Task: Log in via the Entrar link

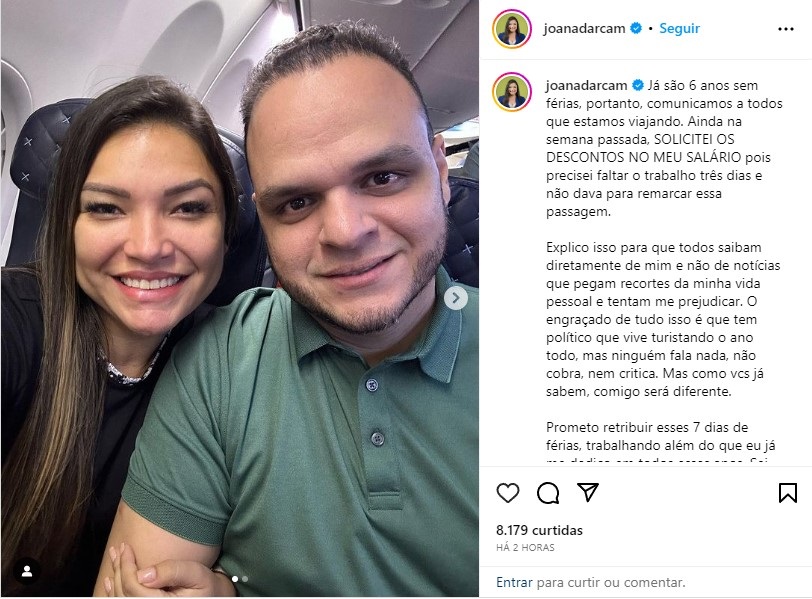Action: click(x=514, y=582)
